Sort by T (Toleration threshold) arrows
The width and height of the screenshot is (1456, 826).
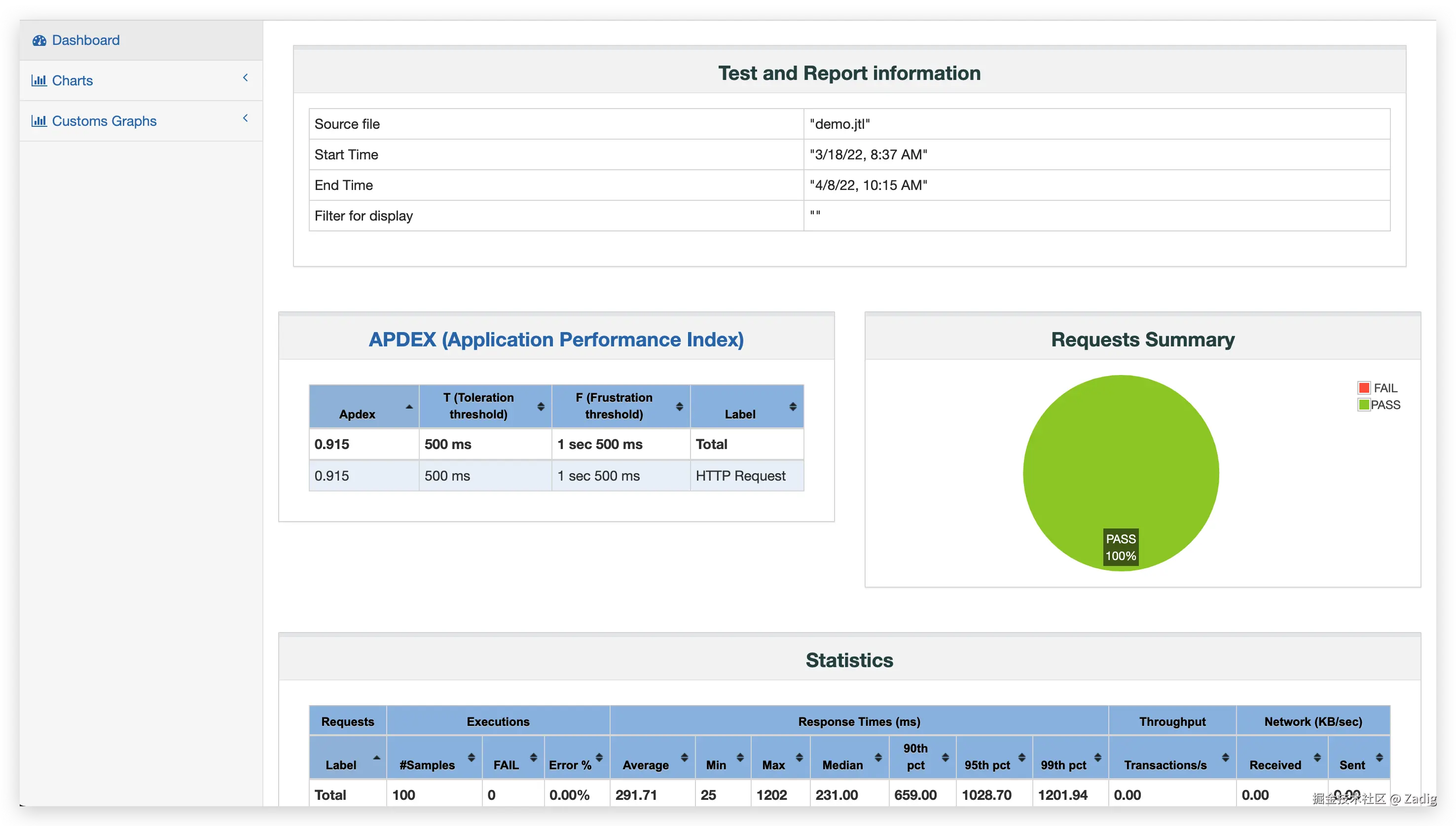click(x=541, y=407)
